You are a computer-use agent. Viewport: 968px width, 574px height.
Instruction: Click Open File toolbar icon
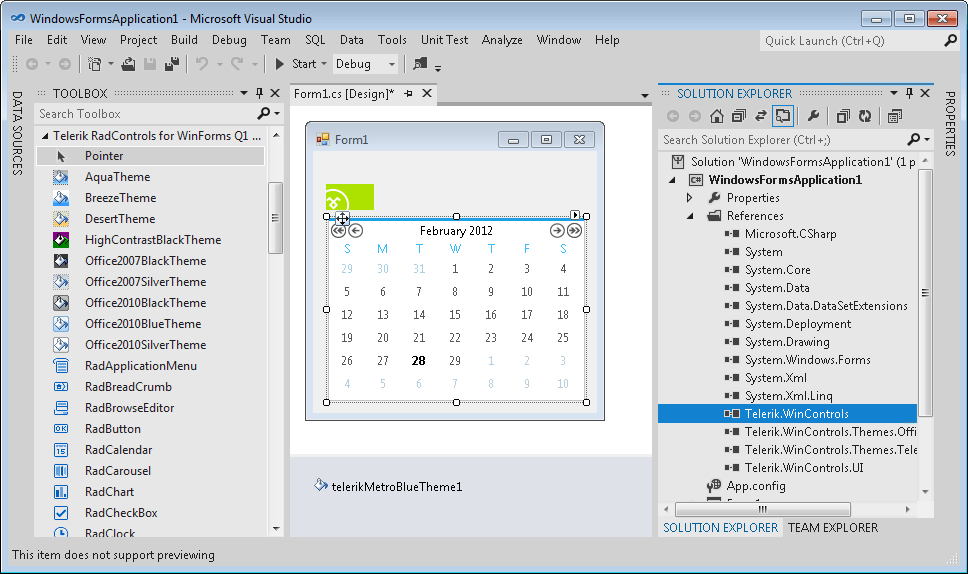pos(128,64)
